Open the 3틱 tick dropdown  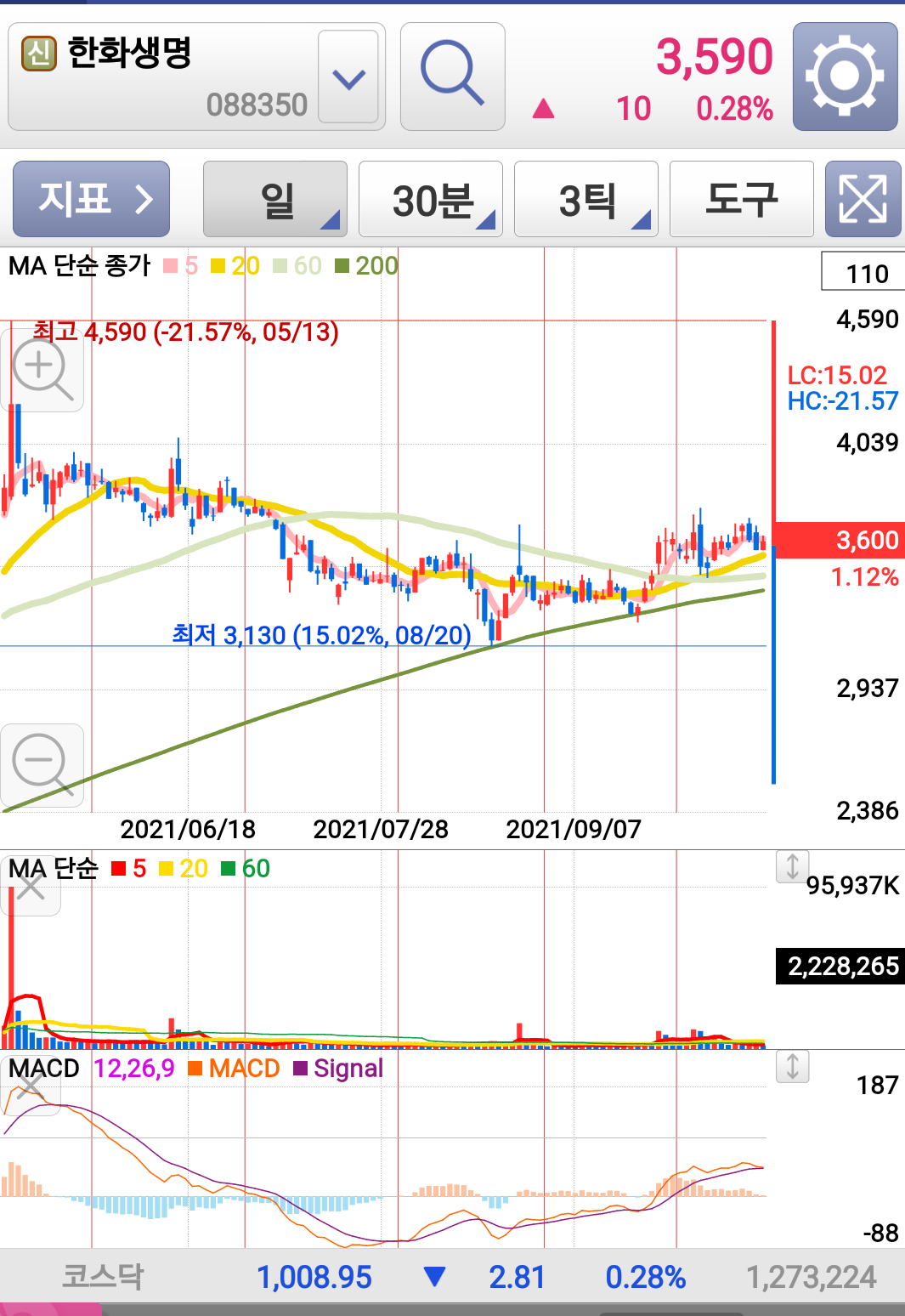(x=586, y=199)
